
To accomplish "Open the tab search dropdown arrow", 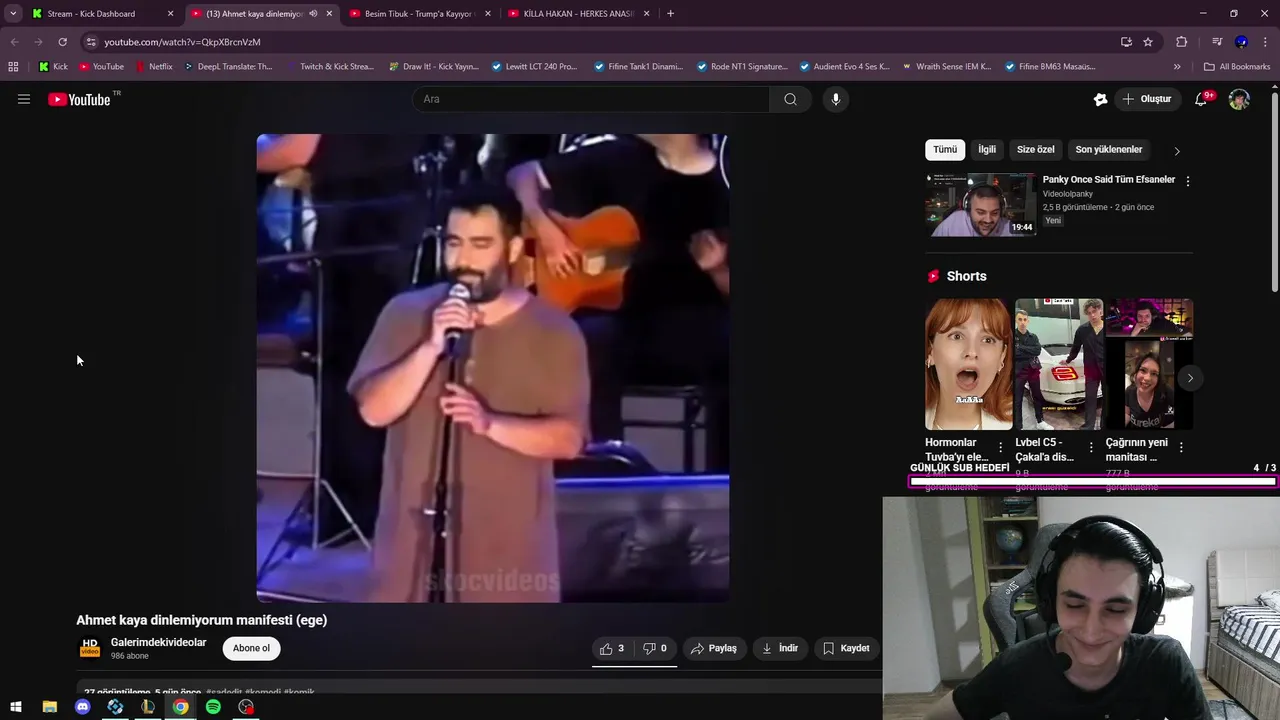I will [x=13, y=14].
